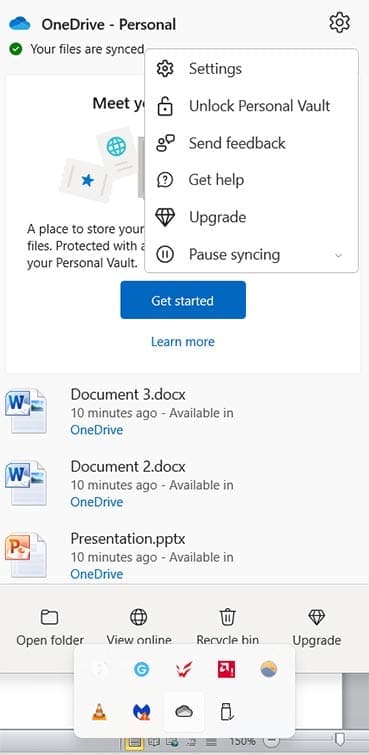Open the AMD software tray icon
This screenshot has height=755, width=369.
[226, 669]
